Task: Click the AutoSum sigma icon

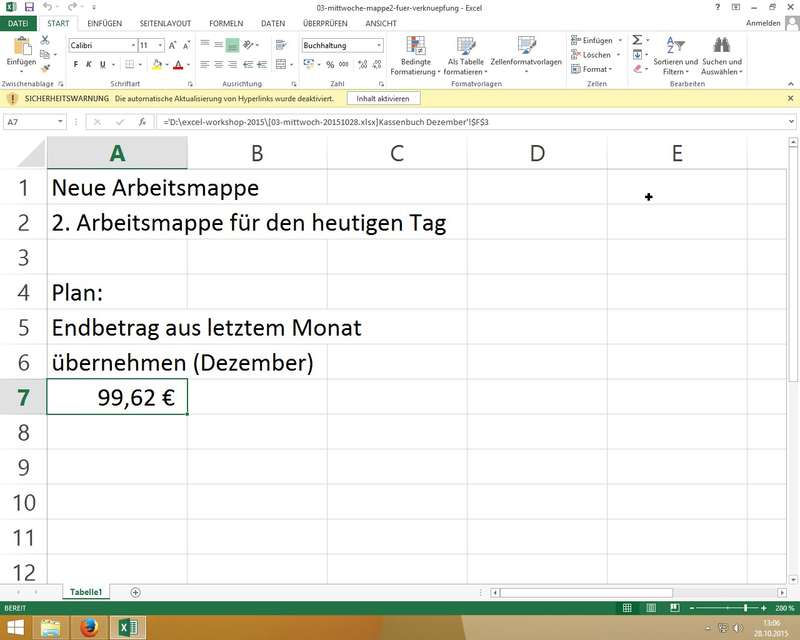Action: coord(638,40)
